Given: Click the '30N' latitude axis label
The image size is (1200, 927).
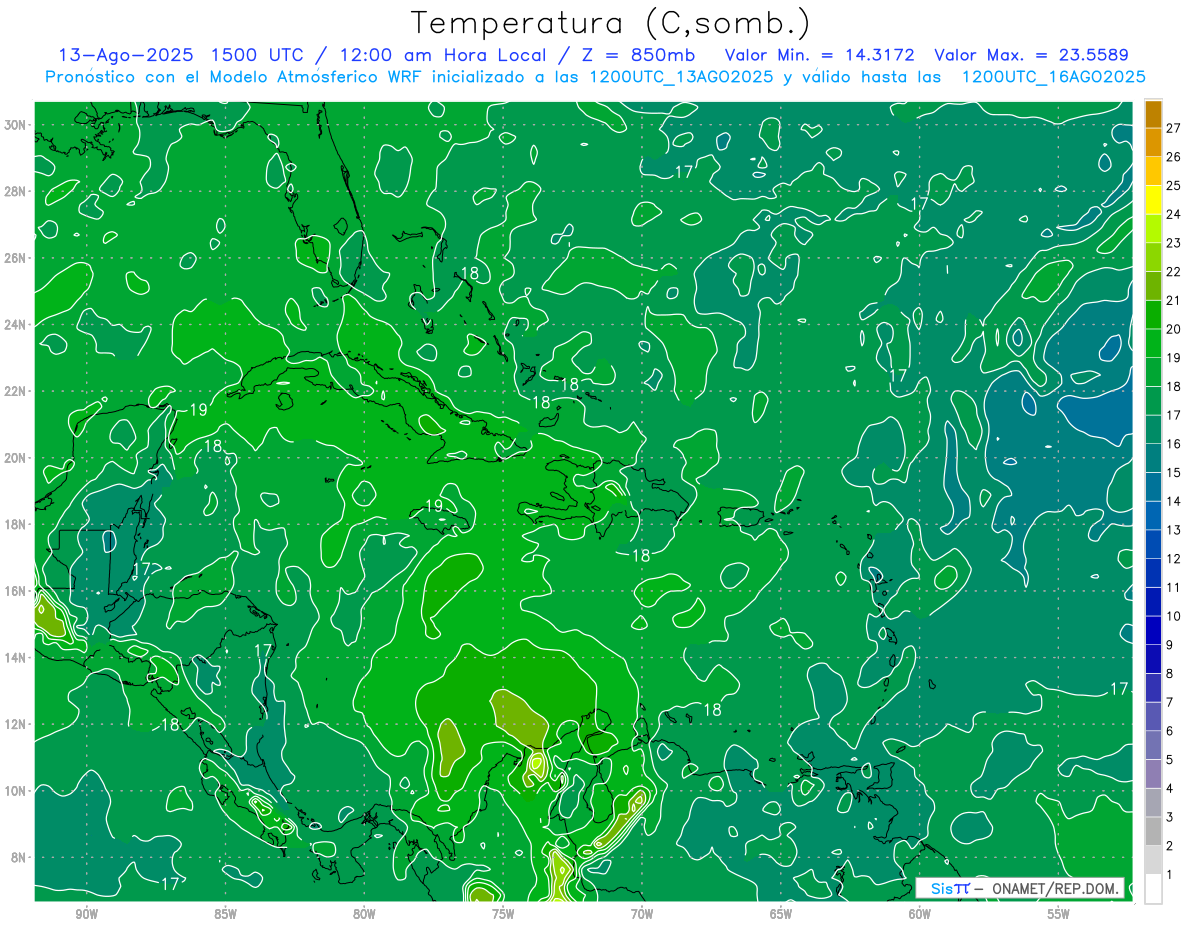Looking at the screenshot, I should coord(15,125).
